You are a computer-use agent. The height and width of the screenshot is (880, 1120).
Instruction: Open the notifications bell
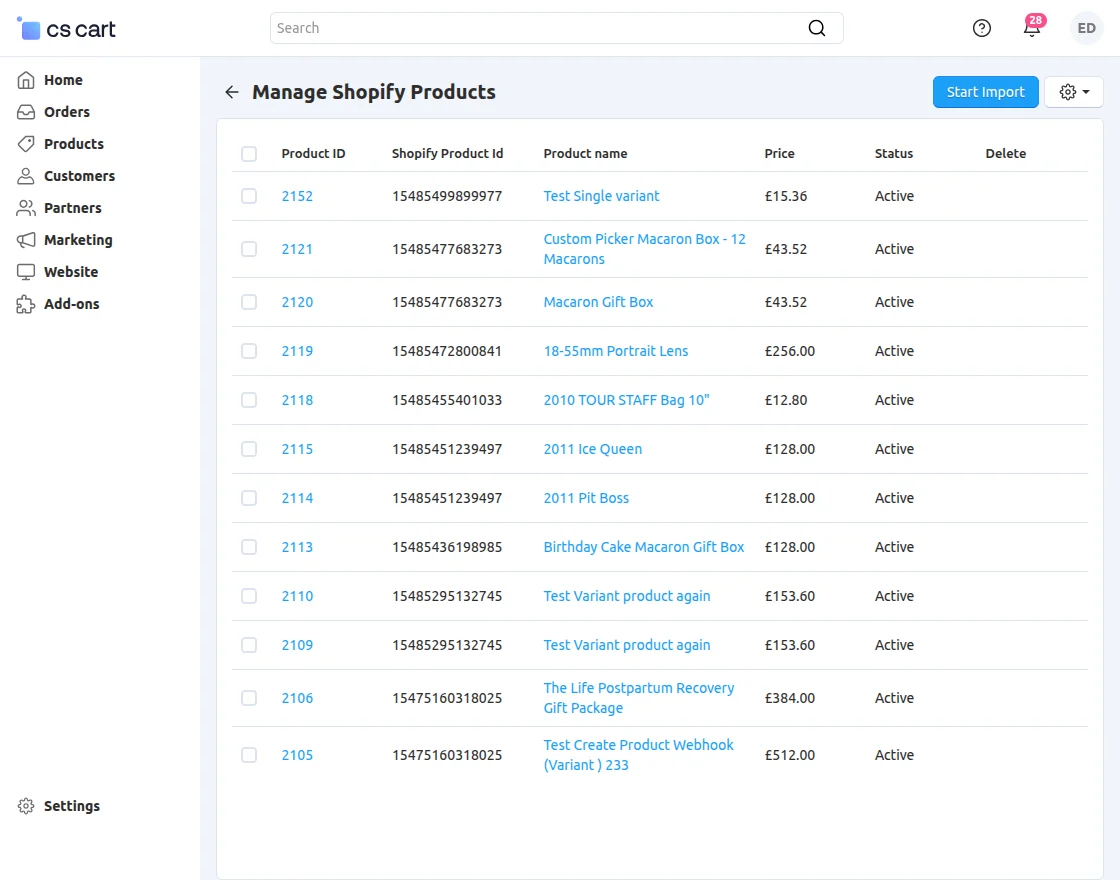click(1032, 28)
